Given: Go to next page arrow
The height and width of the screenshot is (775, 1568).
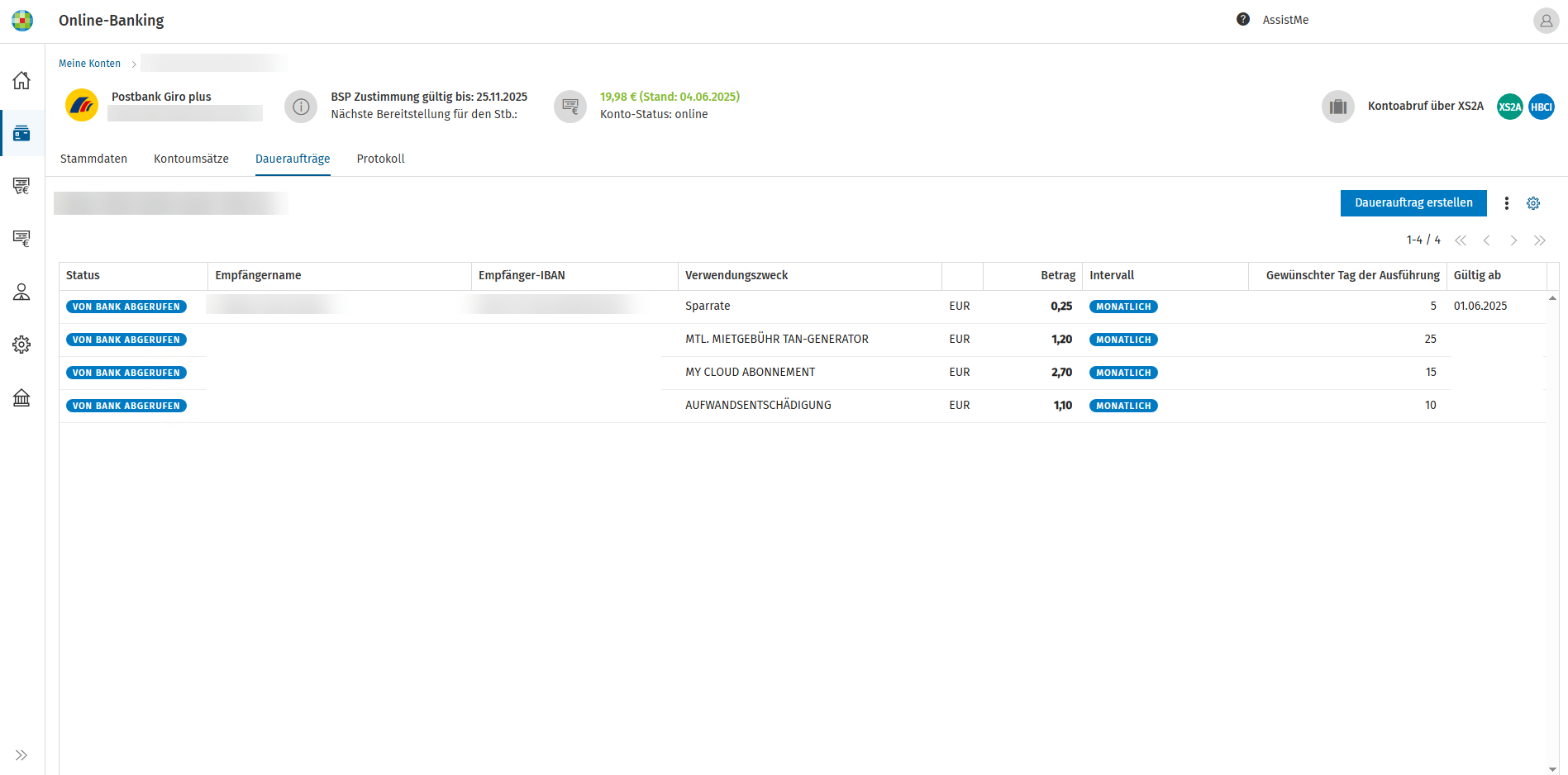Looking at the screenshot, I should [x=1513, y=240].
